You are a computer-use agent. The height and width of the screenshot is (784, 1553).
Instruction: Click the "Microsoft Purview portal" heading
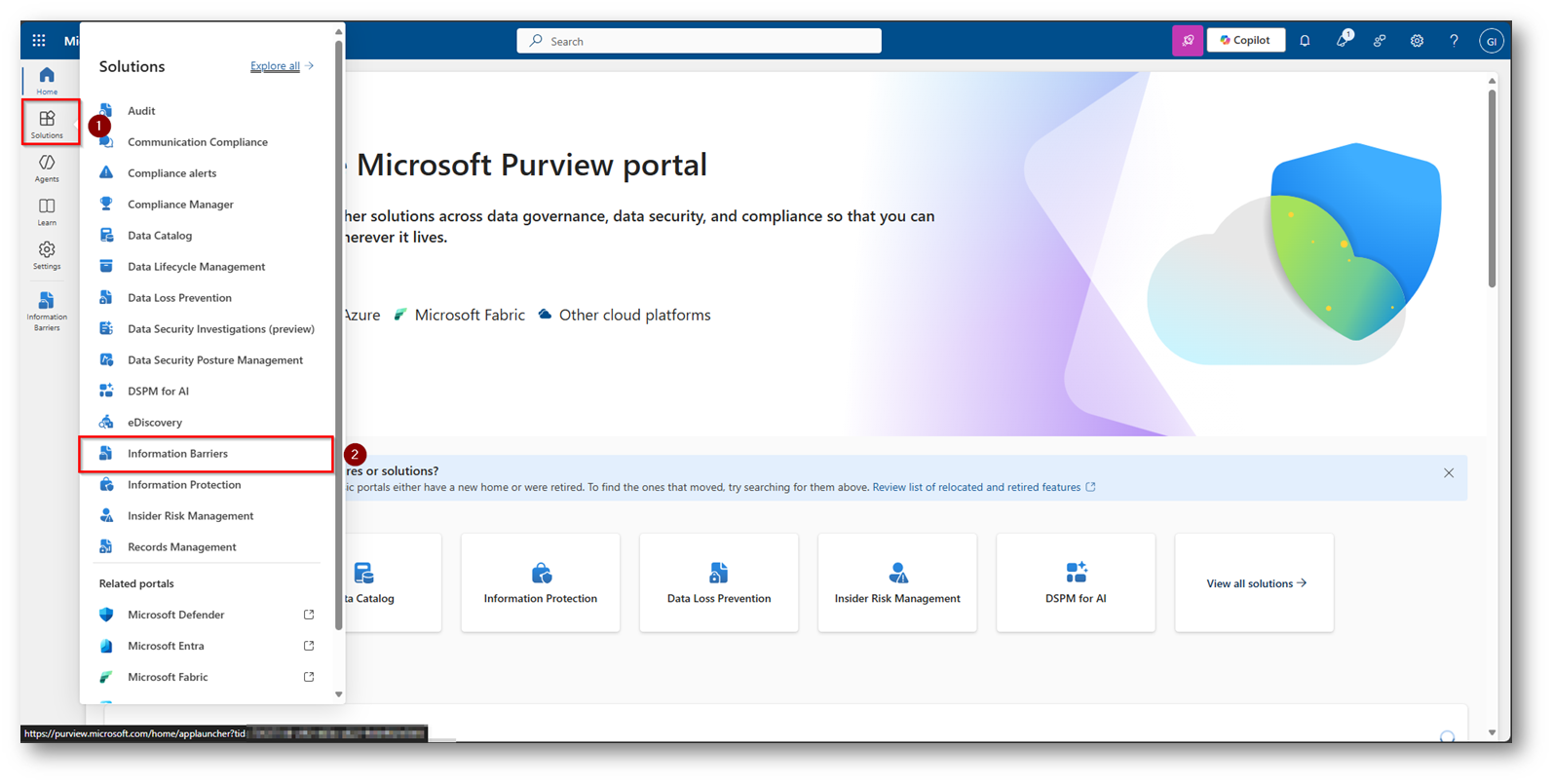tap(532, 165)
